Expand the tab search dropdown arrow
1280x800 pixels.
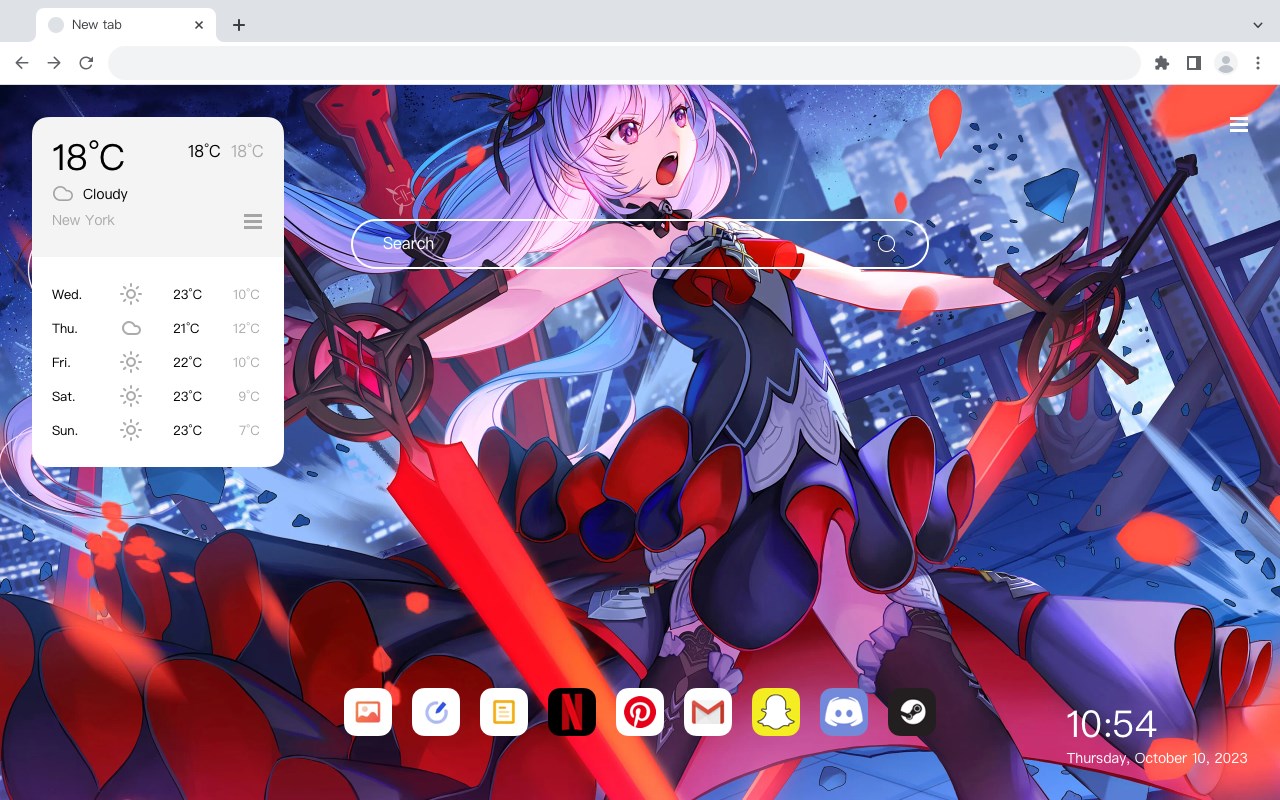tap(1258, 25)
